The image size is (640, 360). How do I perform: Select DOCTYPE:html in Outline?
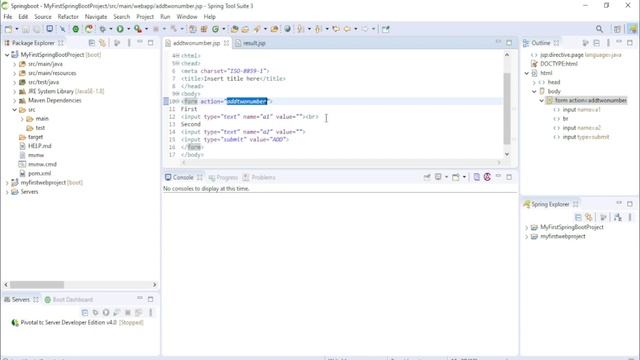click(x=558, y=64)
